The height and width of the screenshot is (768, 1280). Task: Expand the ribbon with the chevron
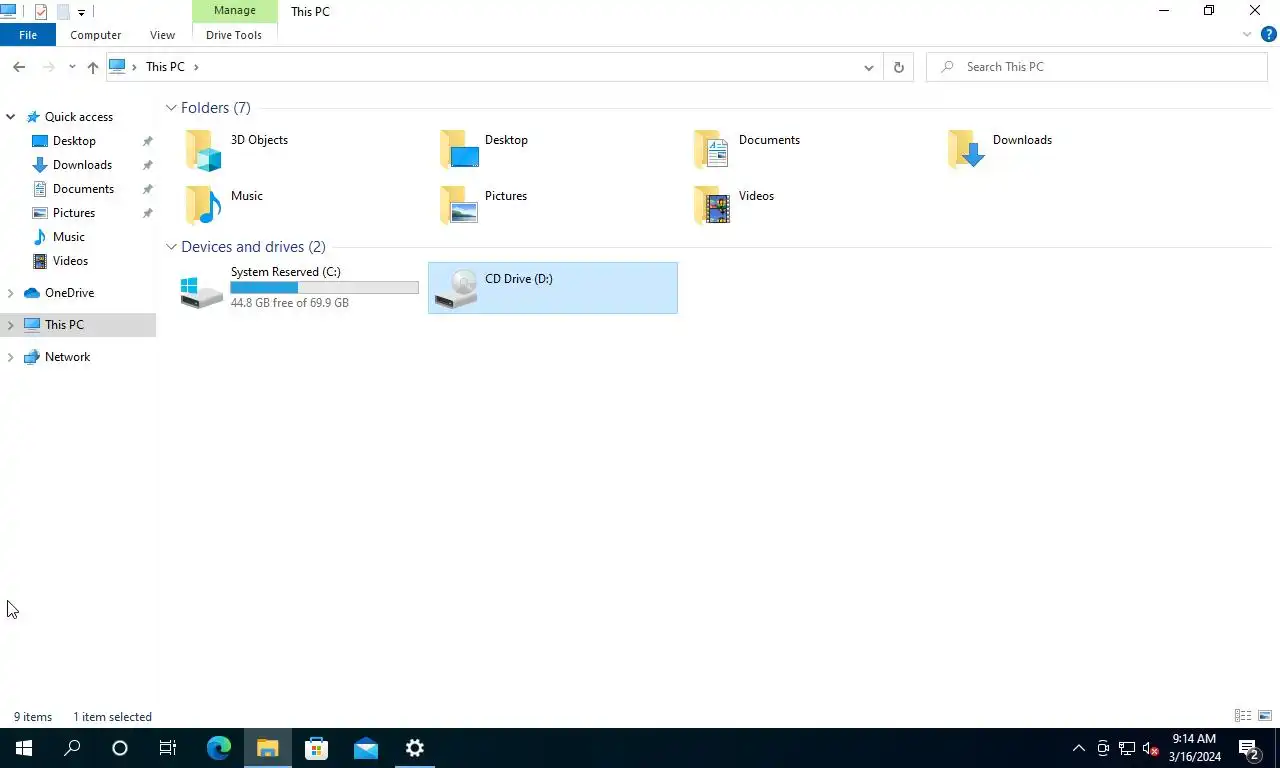point(1247,34)
